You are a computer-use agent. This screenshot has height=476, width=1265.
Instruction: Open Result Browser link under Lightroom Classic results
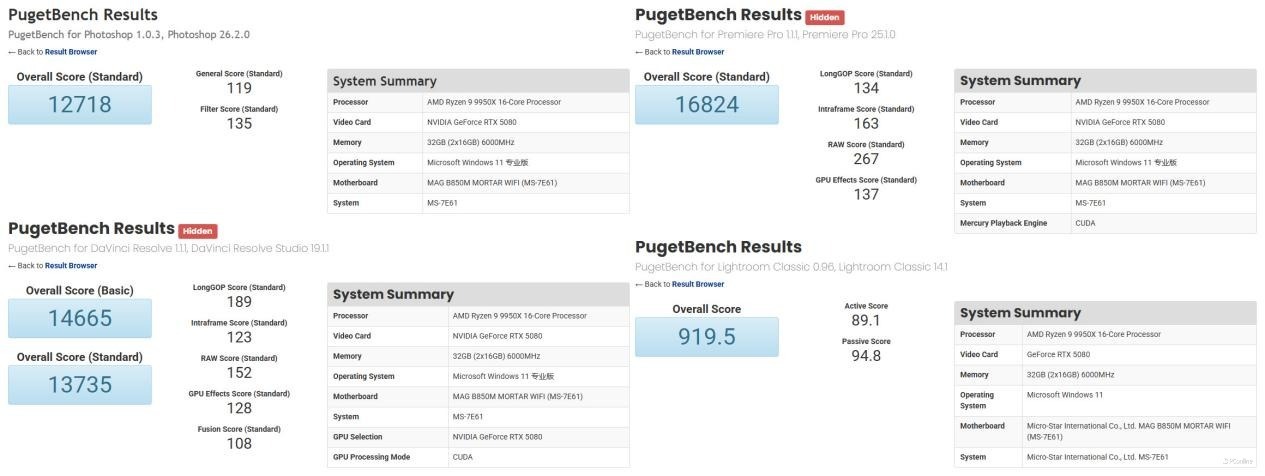click(698, 284)
